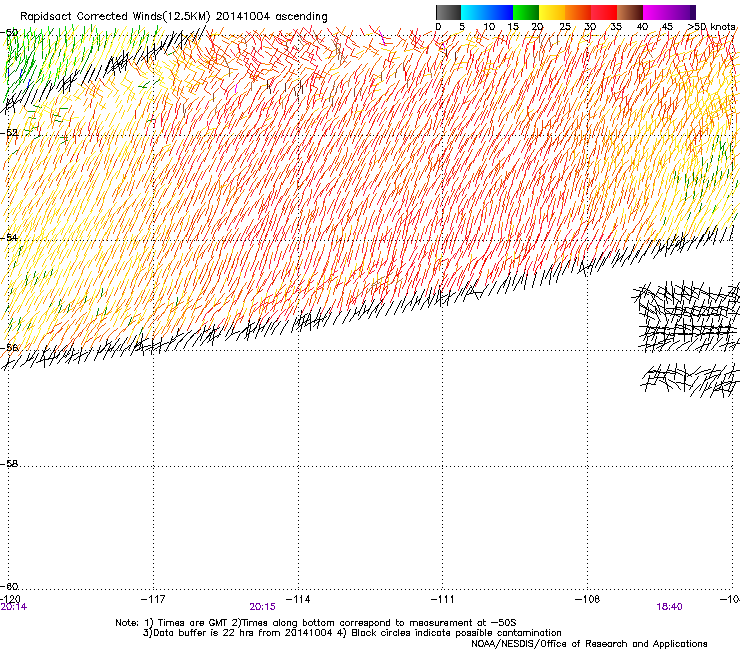Click the purple 45-50 knots color swatch

682,12
